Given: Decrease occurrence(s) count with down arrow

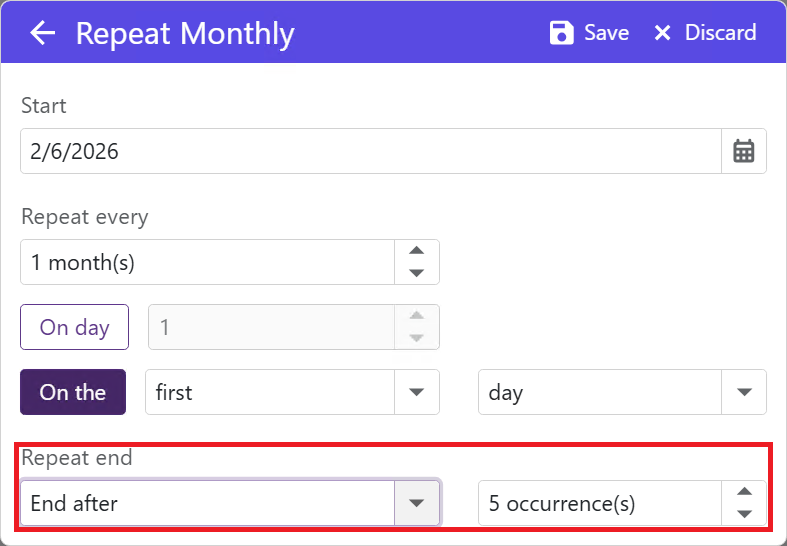Looking at the screenshot, I should [x=744, y=514].
